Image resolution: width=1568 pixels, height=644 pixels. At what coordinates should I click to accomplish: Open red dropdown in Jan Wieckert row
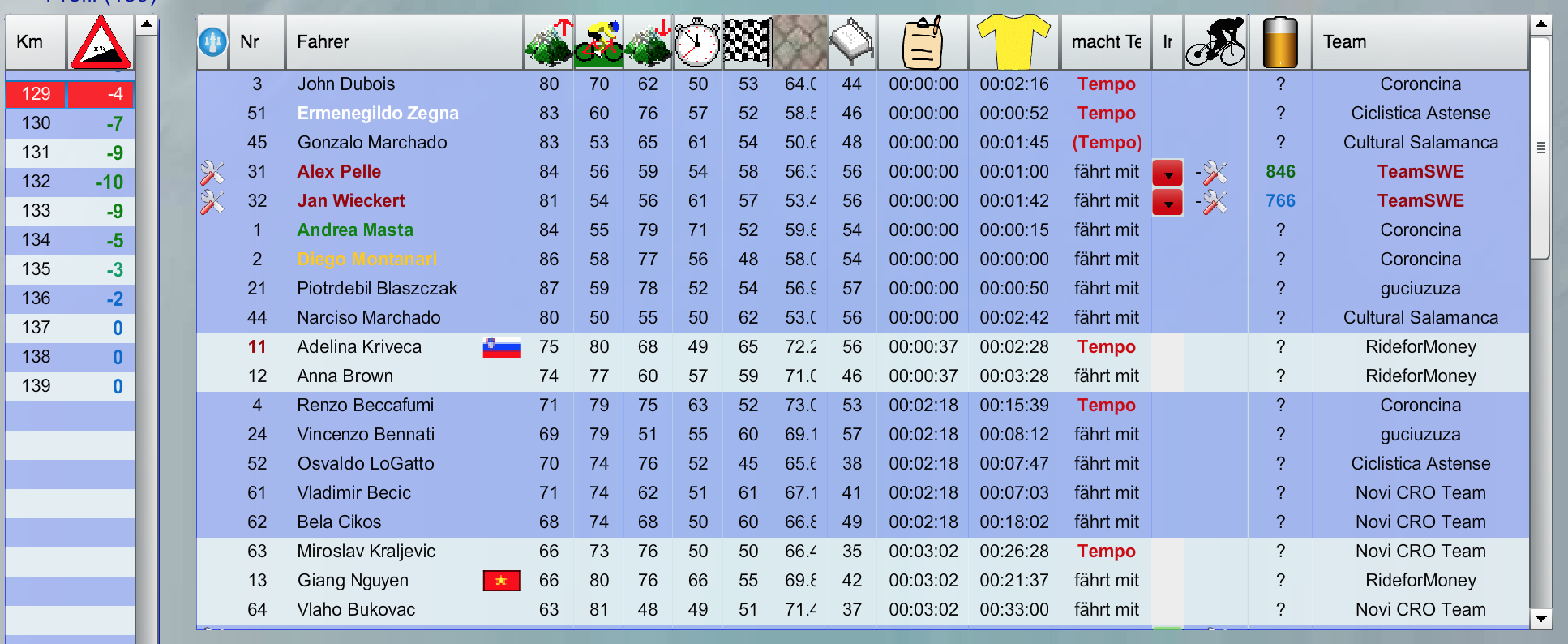tap(1167, 202)
